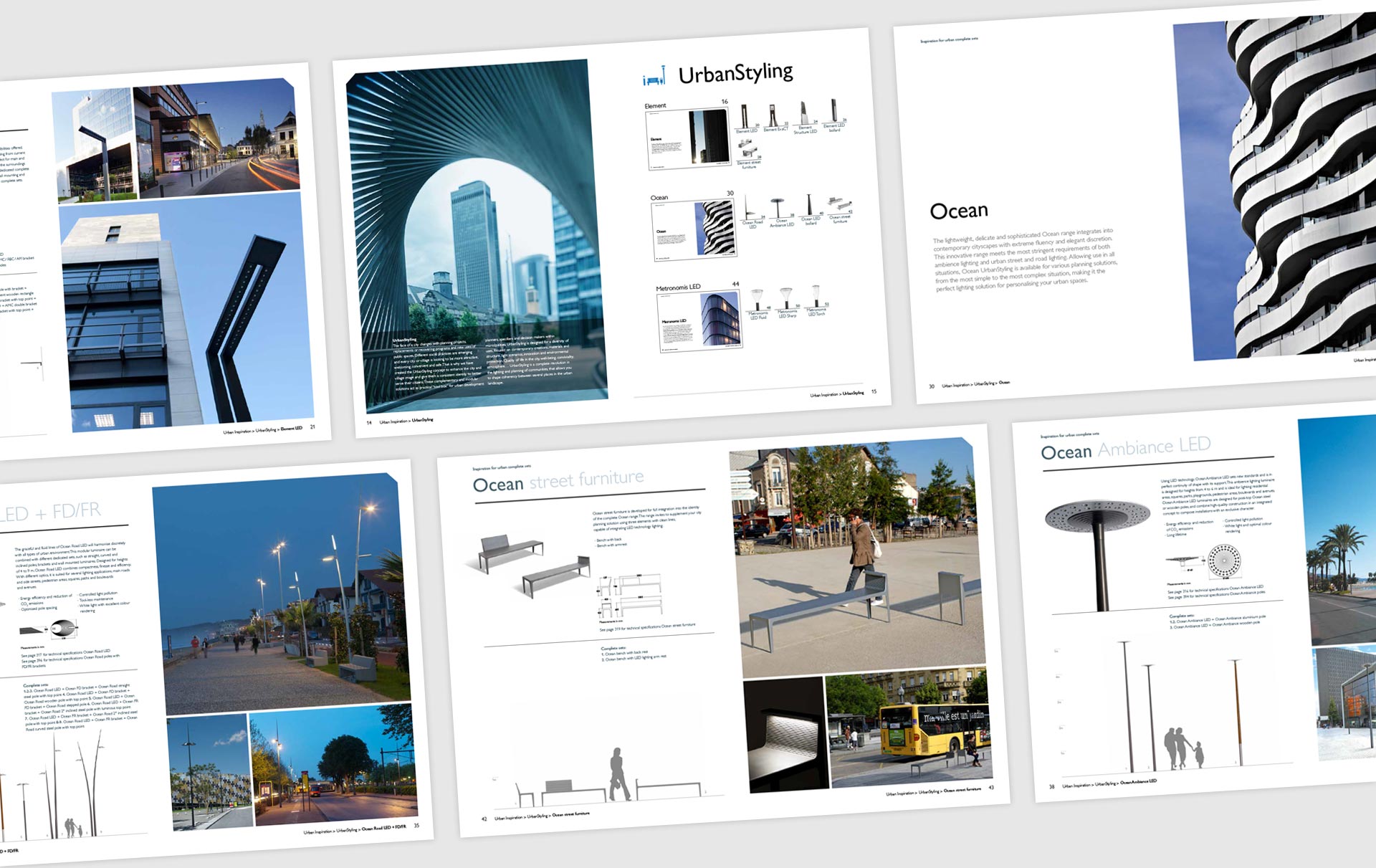Click the large Ocean heading text
The image size is (1376, 868).
[958, 211]
